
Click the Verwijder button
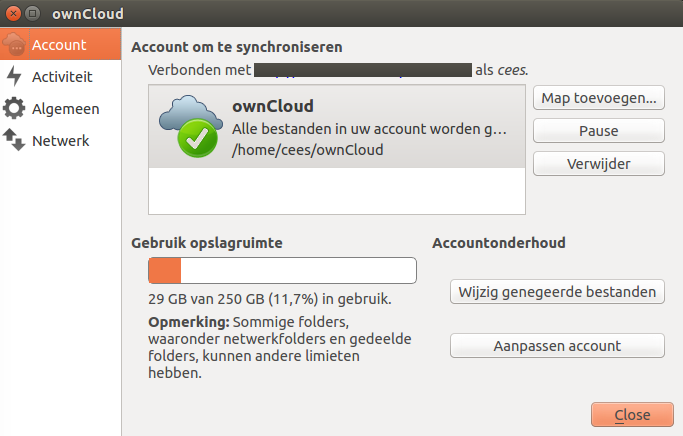[598, 163]
